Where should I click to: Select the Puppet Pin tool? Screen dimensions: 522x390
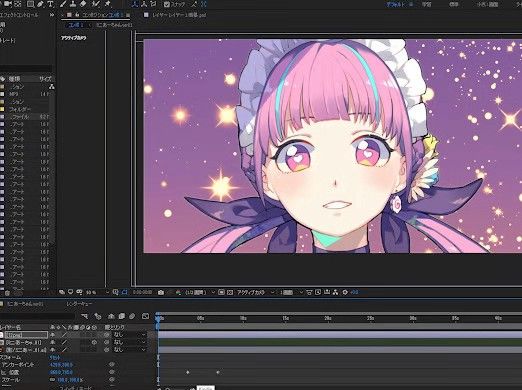(x=107, y=4)
